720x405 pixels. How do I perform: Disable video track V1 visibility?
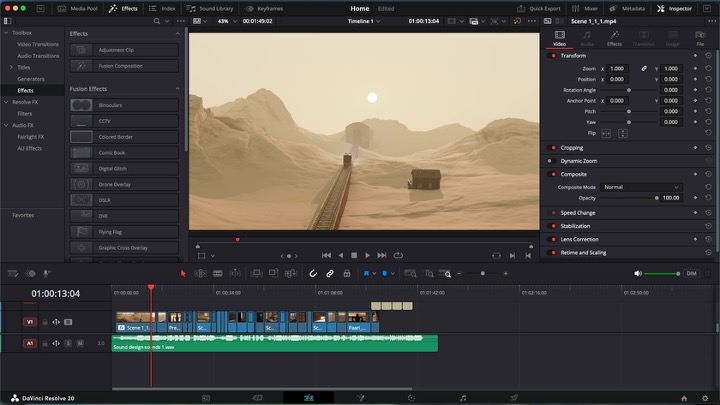coord(68,322)
